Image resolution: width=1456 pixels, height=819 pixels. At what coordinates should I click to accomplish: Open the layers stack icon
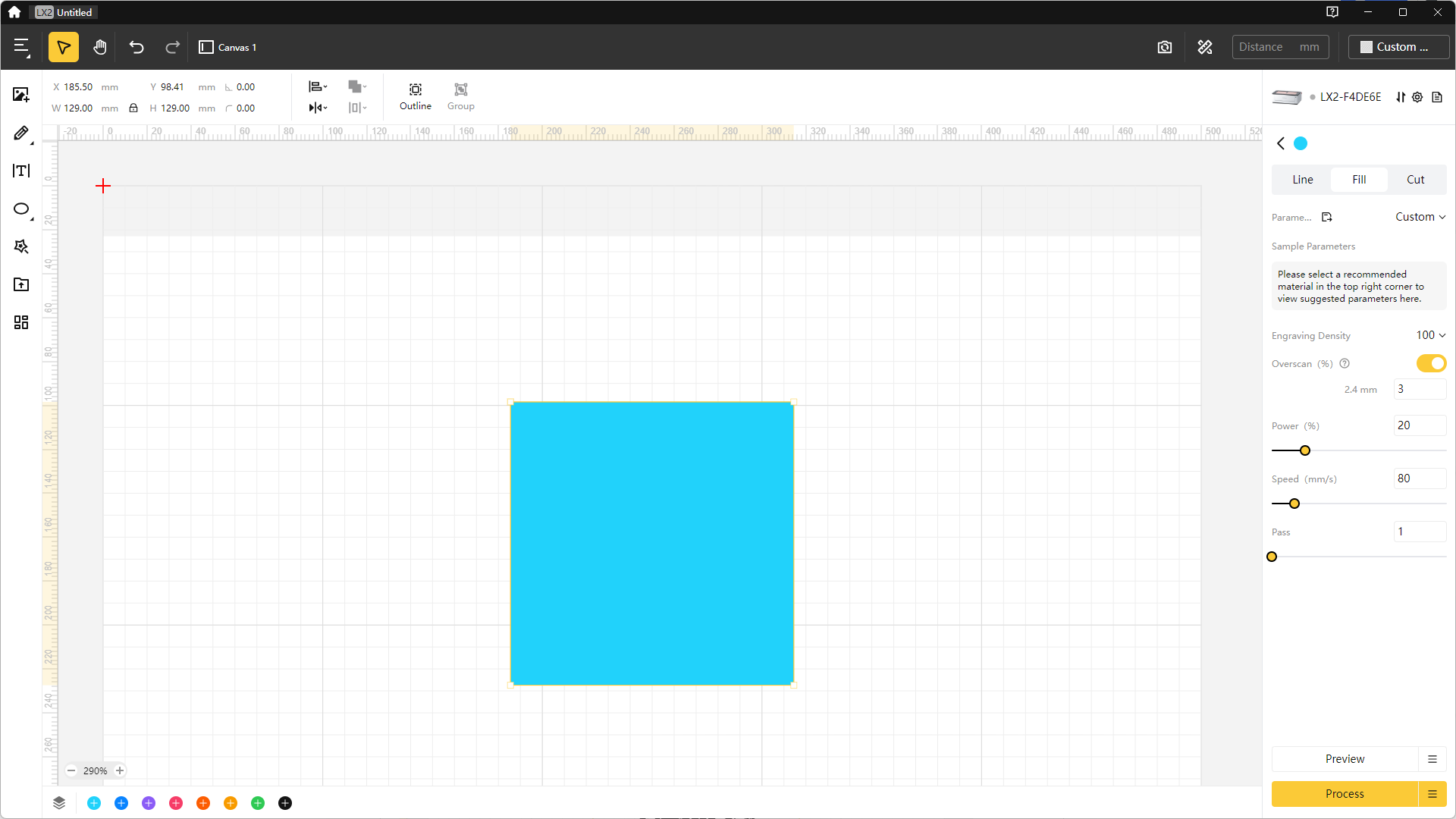tap(59, 803)
